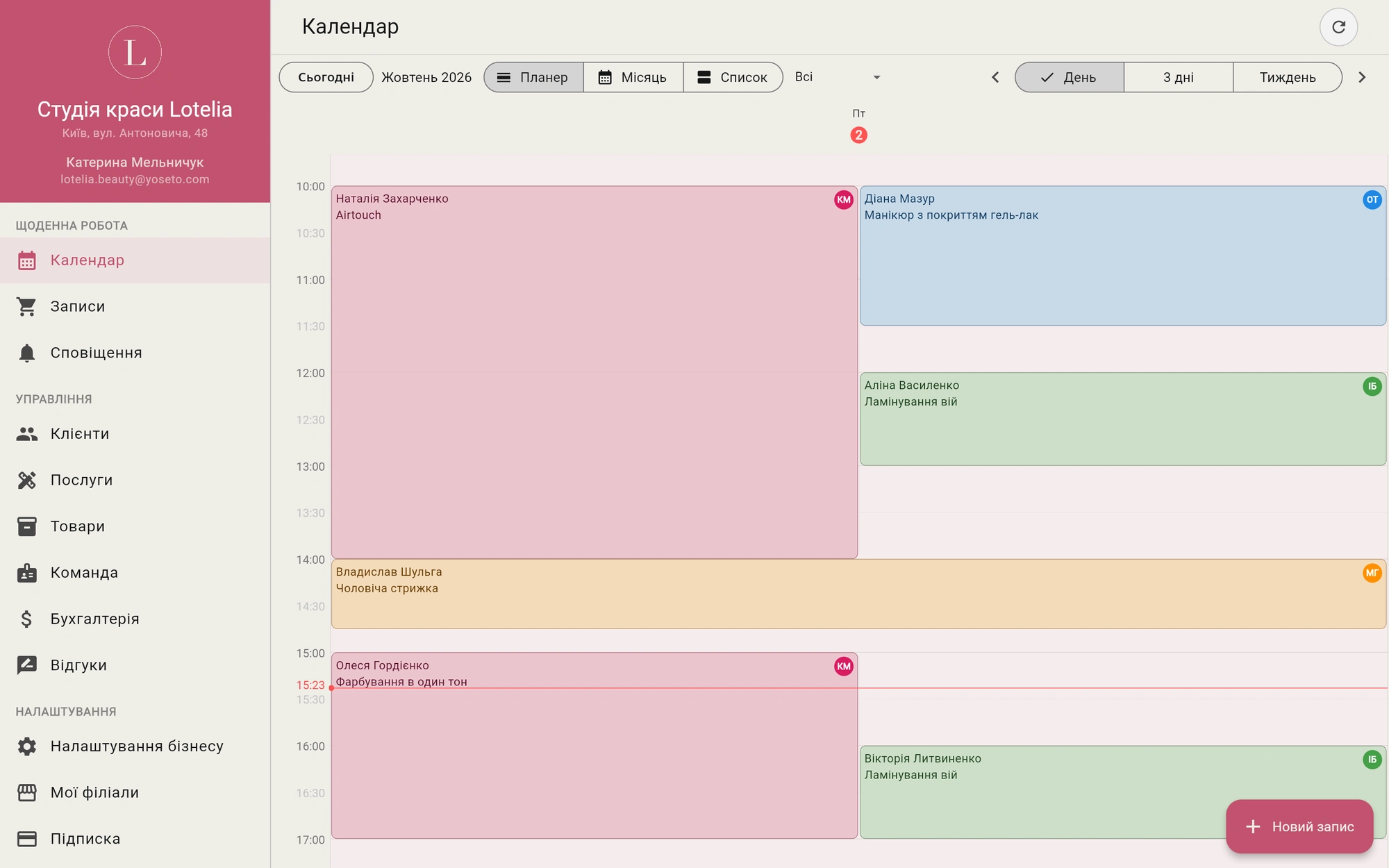
Task: Click the Lotelia logo circle
Action: tap(135, 52)
